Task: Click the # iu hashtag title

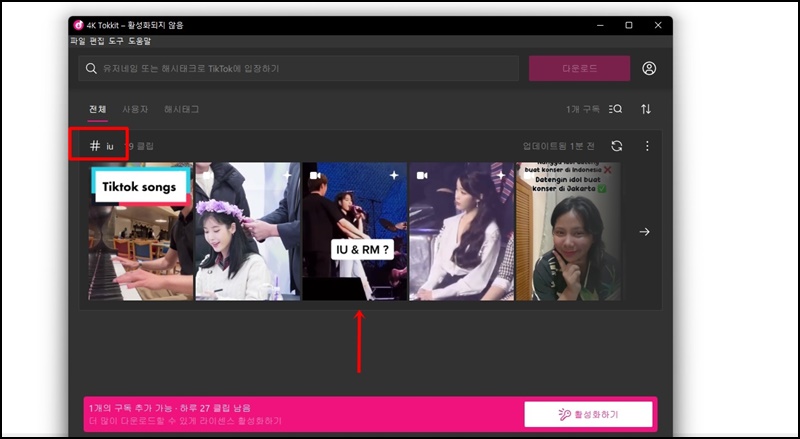Action: (x=101, y=146)
